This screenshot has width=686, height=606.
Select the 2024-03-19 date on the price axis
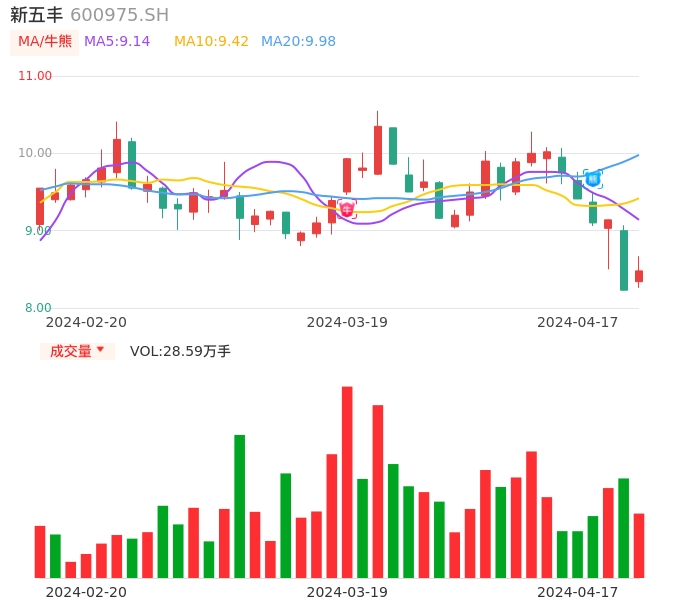click(347, 322)
